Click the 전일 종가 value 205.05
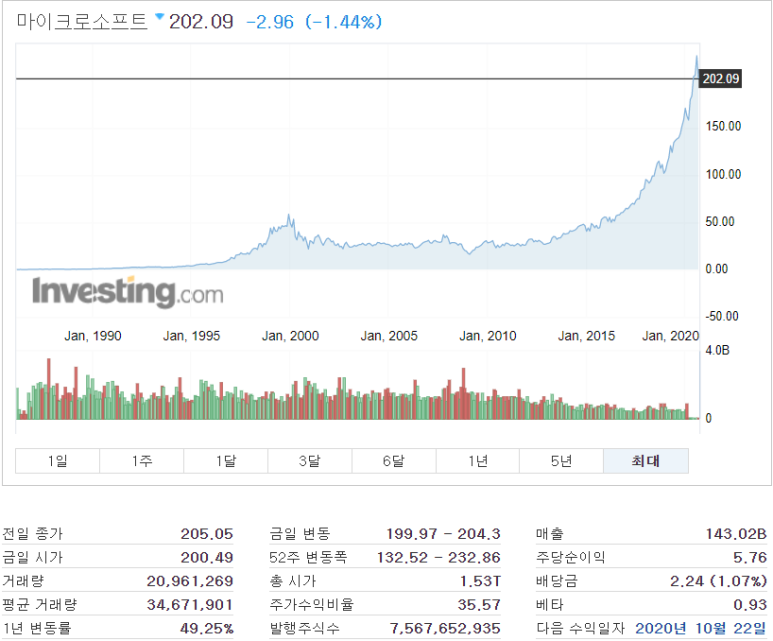The image size is (773, 641). pyautogui.click(x=207, y=534)
